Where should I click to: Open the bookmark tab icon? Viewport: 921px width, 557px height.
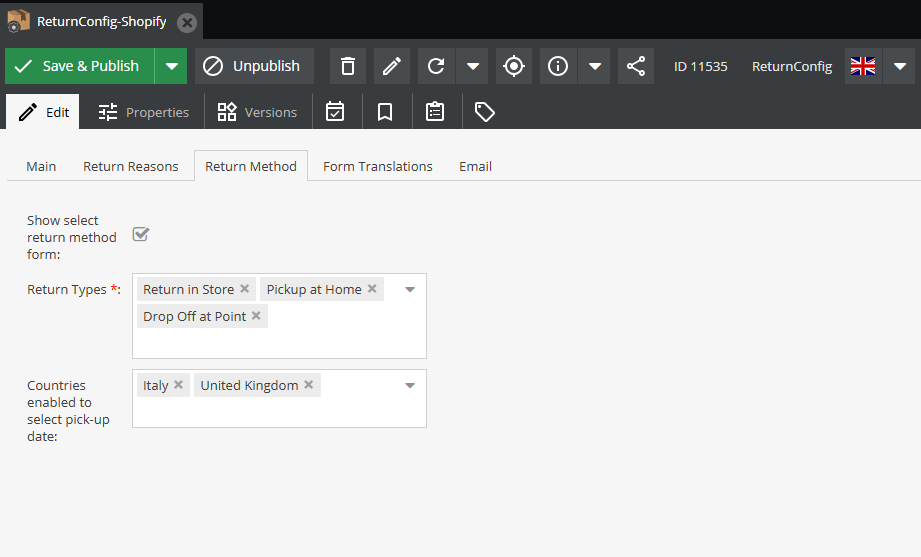(385, 112)
